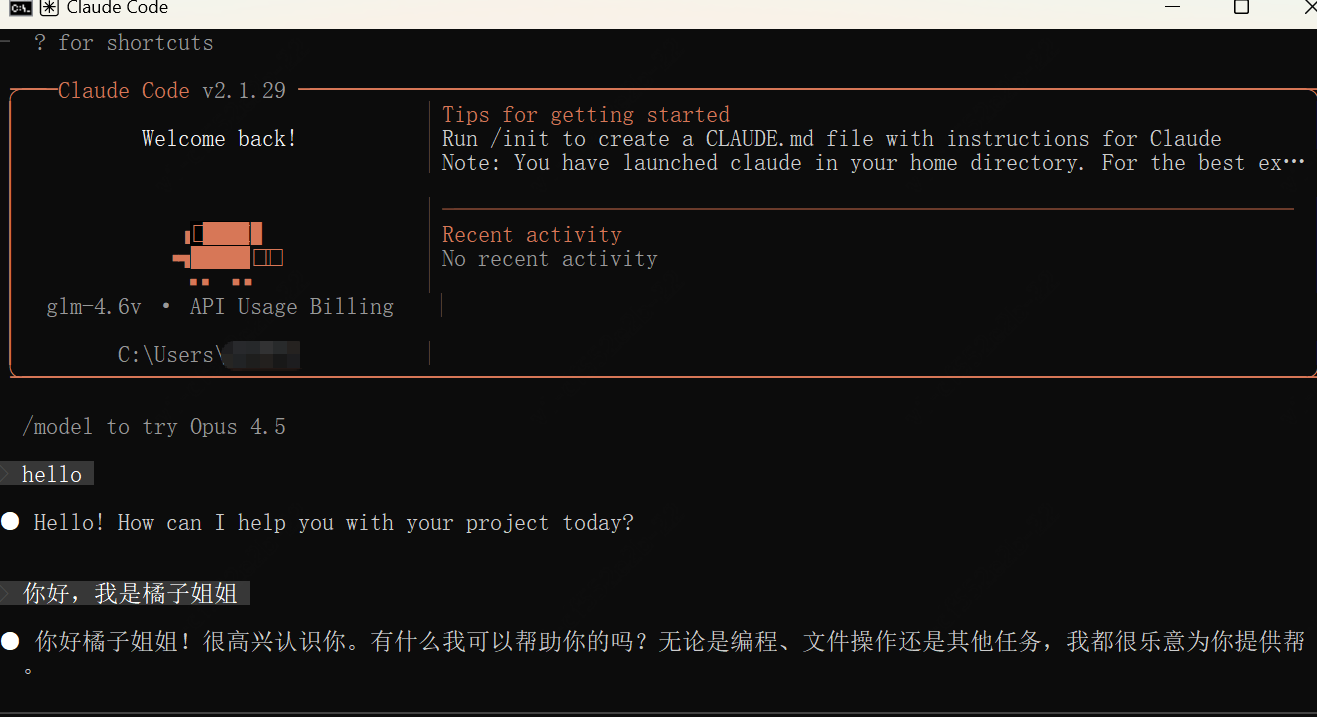Maximize the Claude Code terminal window

pos(1241,8)
